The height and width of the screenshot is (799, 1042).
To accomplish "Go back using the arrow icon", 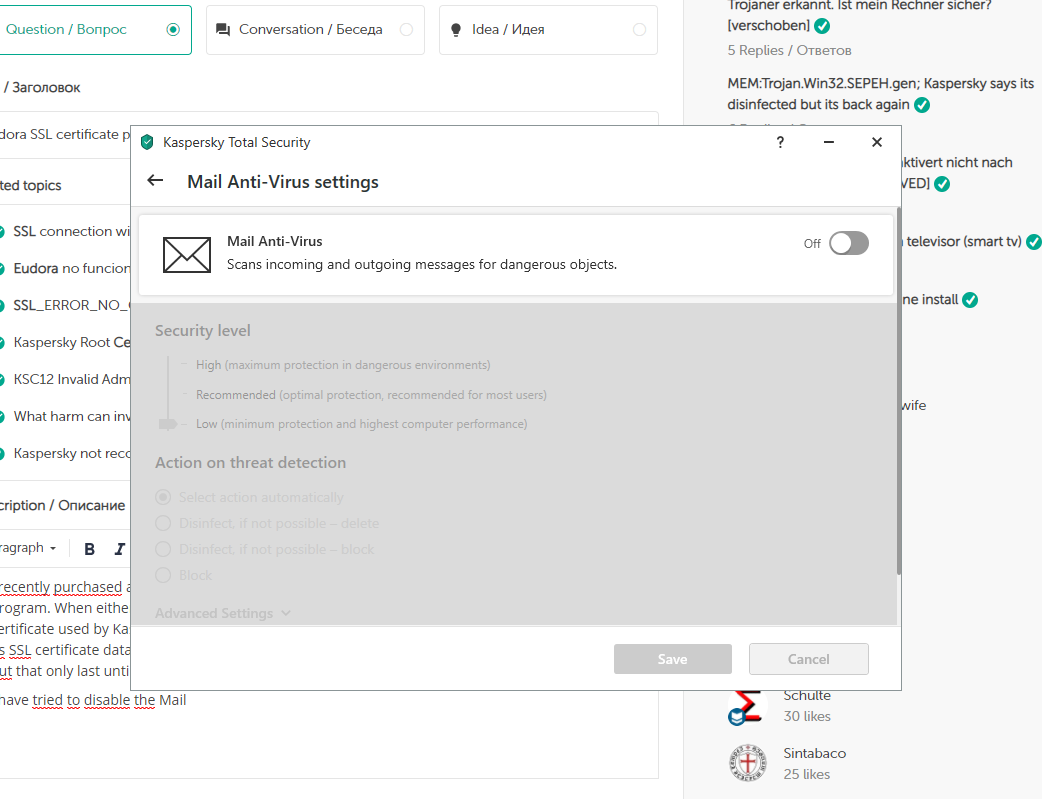I will [x=155, y=181].
